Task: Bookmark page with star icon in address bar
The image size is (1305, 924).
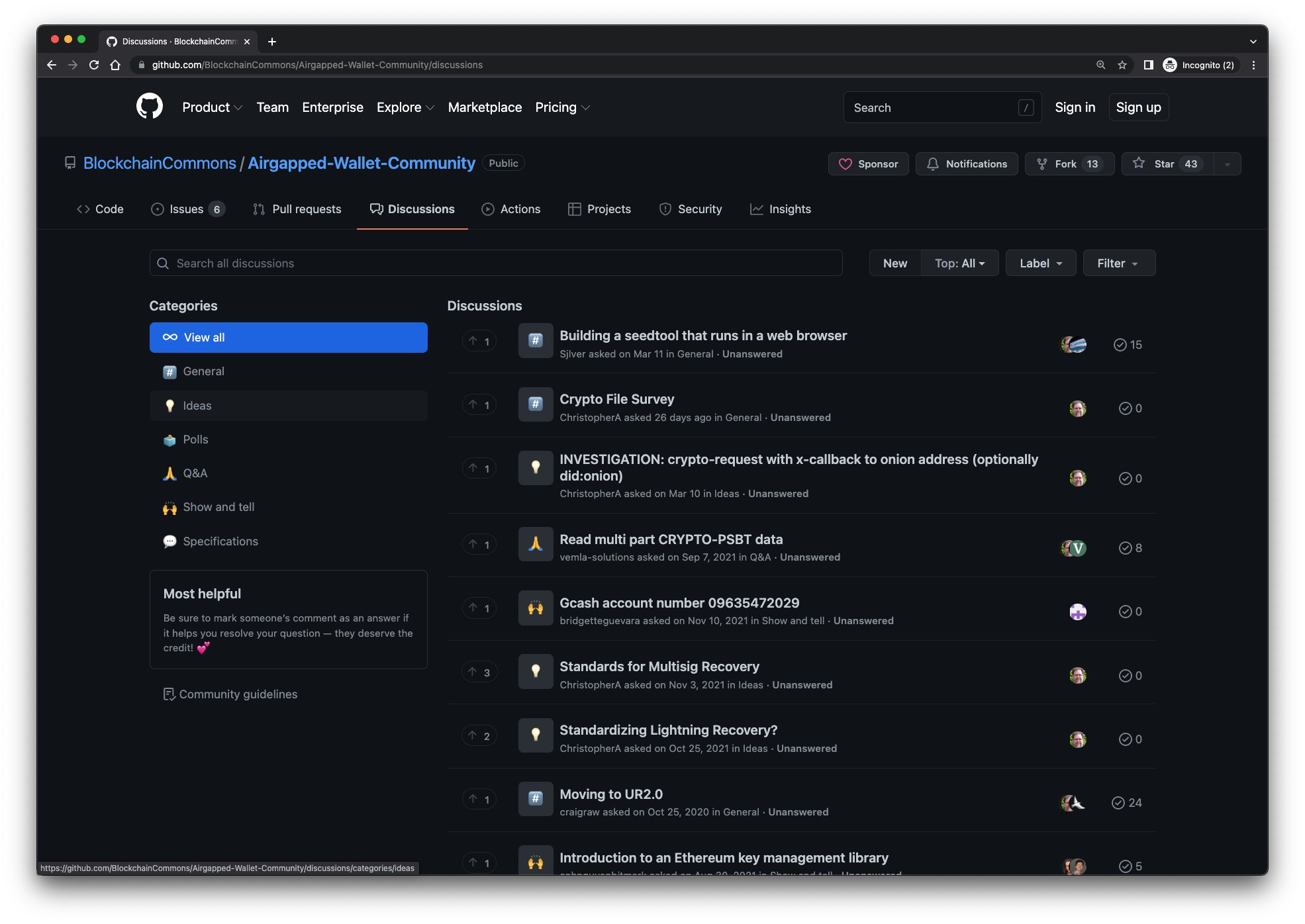Action: tap(1122, 65)
